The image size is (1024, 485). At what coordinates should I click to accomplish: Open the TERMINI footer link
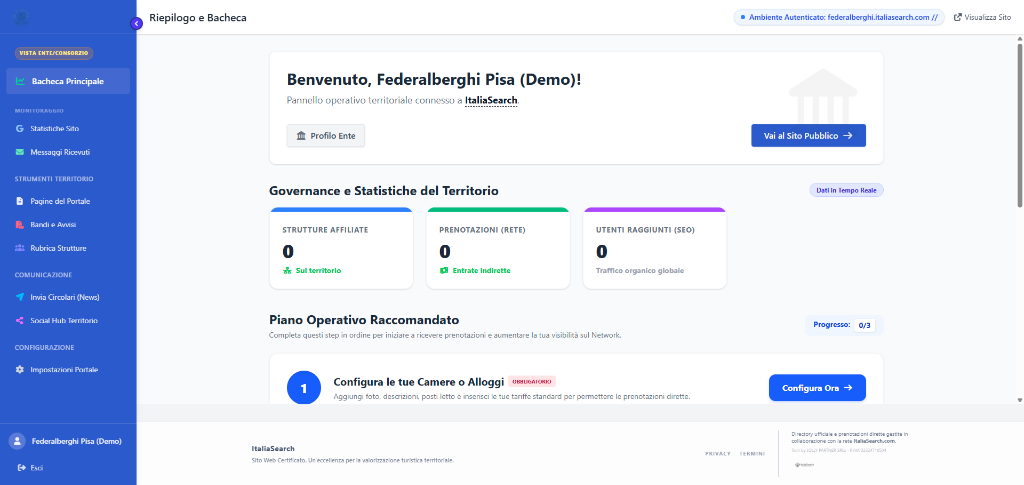pyautogui.click(x=752, y=454)
